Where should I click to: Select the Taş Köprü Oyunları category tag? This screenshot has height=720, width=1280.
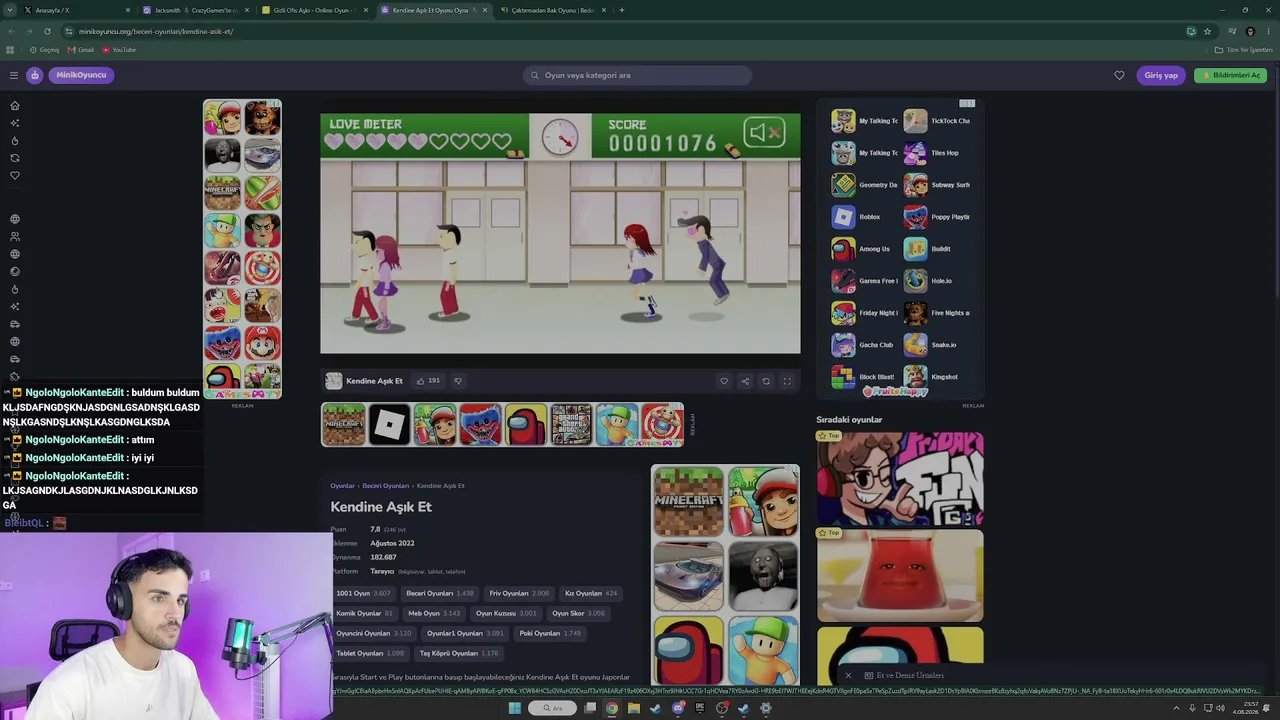pyautogui.click(x=459, y=653)
